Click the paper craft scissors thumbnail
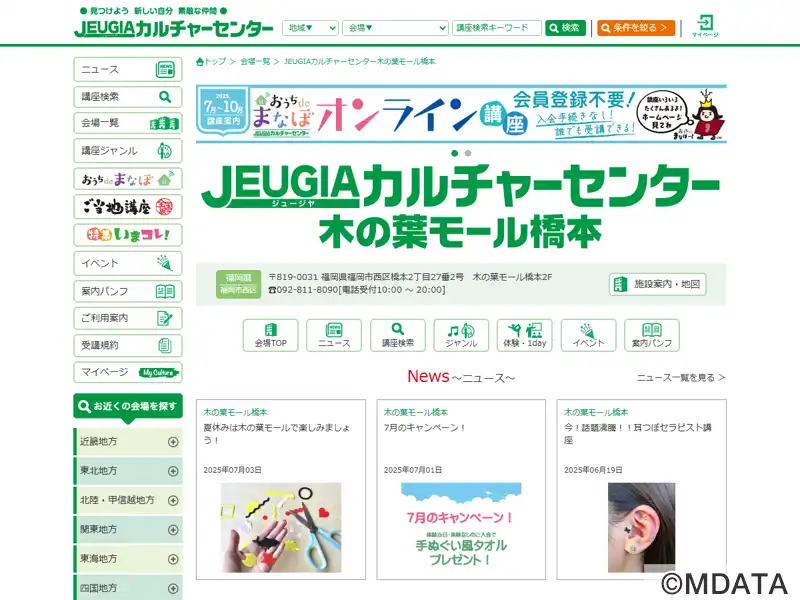800x600 pixels. tap(281, 528)
